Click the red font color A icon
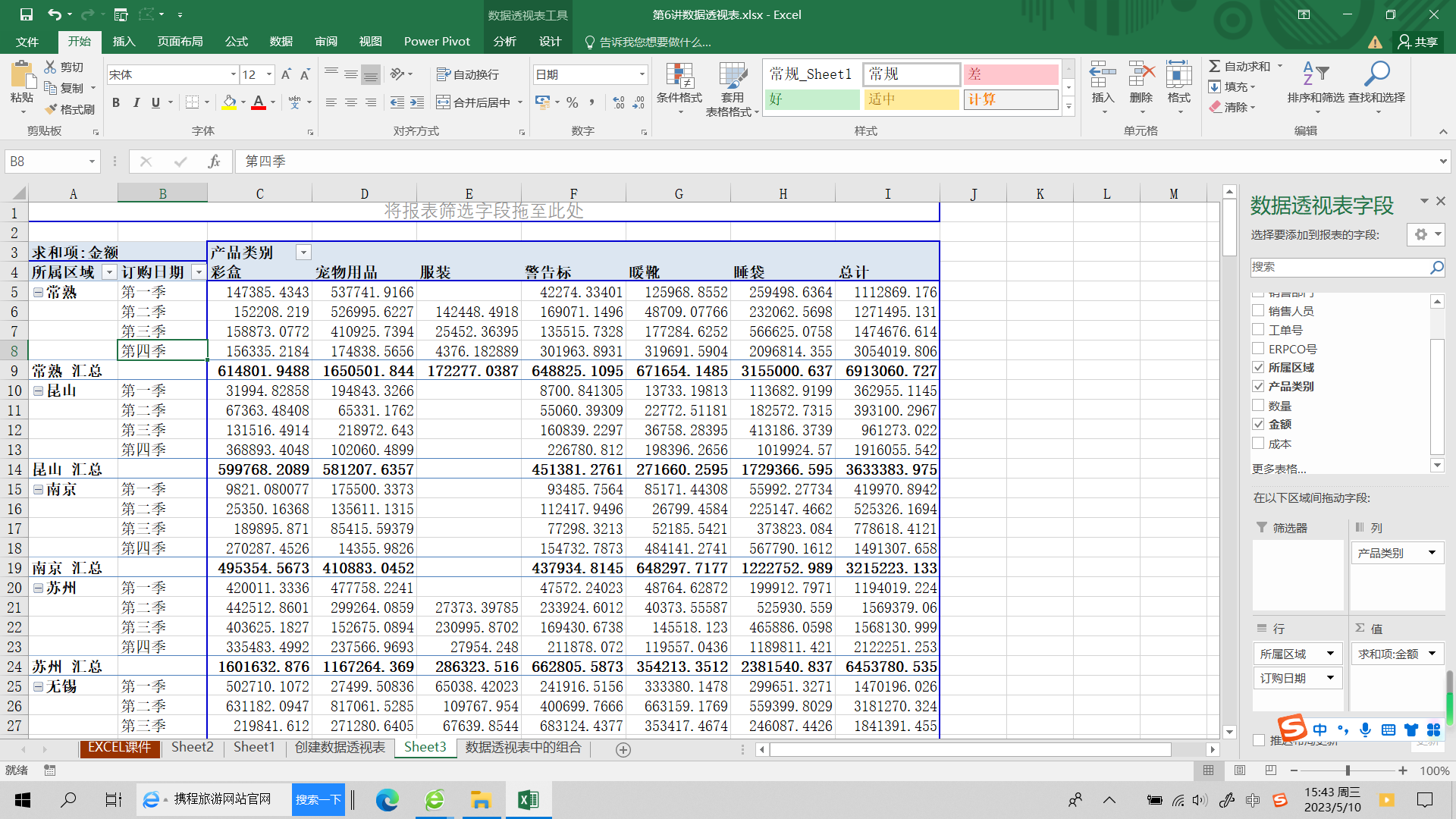The height and width of the screenshot is (819, 1456). [x=259, y=102]
